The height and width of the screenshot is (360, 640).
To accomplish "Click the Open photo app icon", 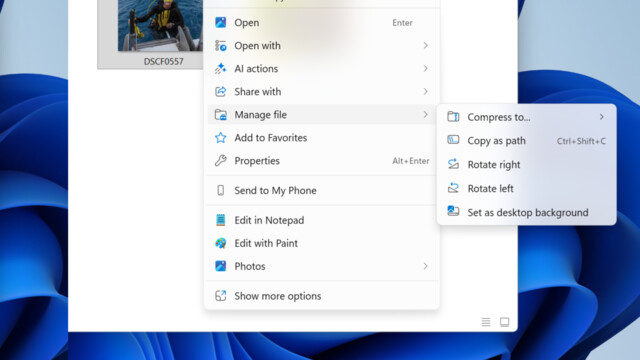I will (220, 22).
